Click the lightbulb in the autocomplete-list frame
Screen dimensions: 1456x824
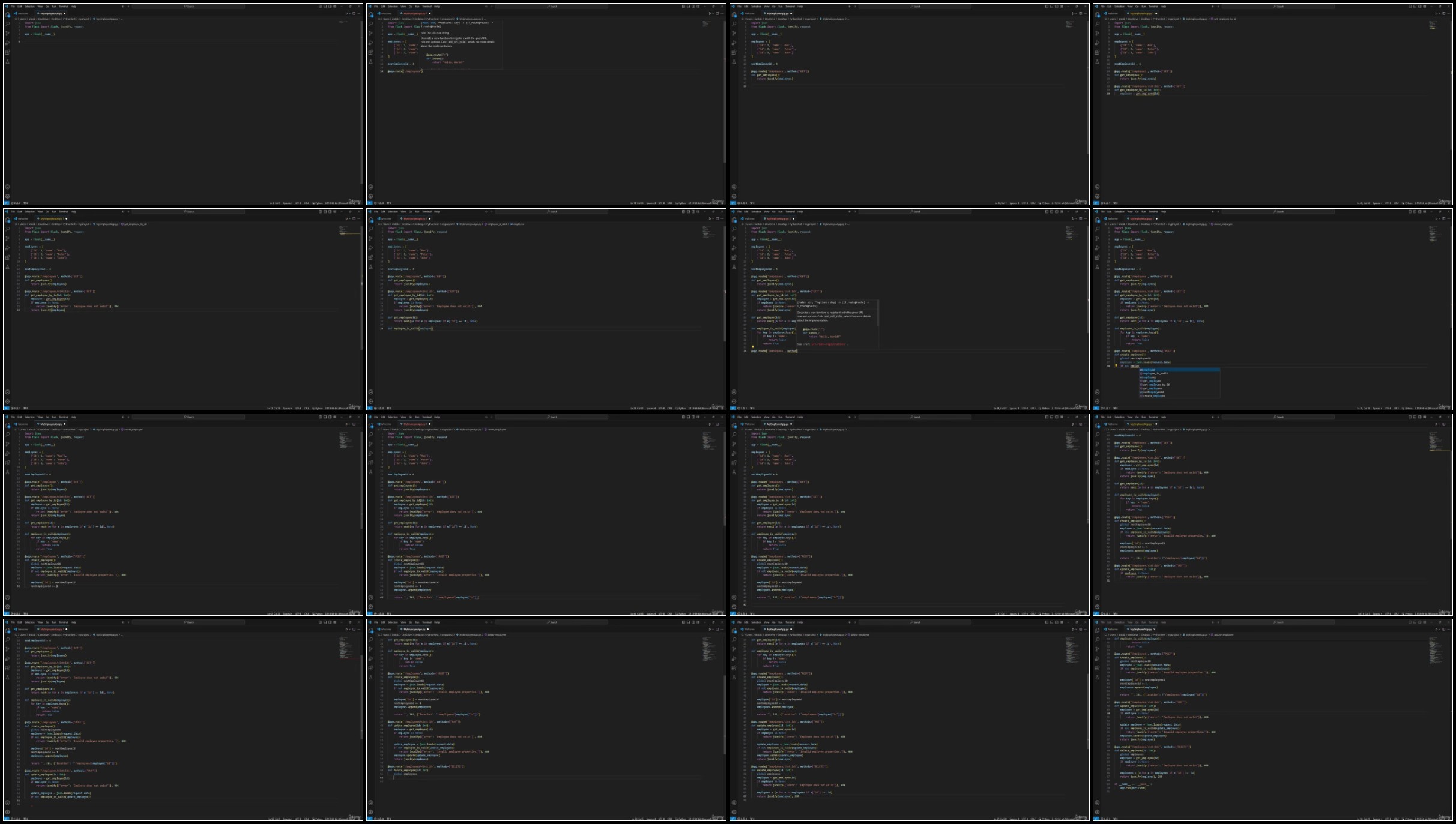click(1116, 365)
